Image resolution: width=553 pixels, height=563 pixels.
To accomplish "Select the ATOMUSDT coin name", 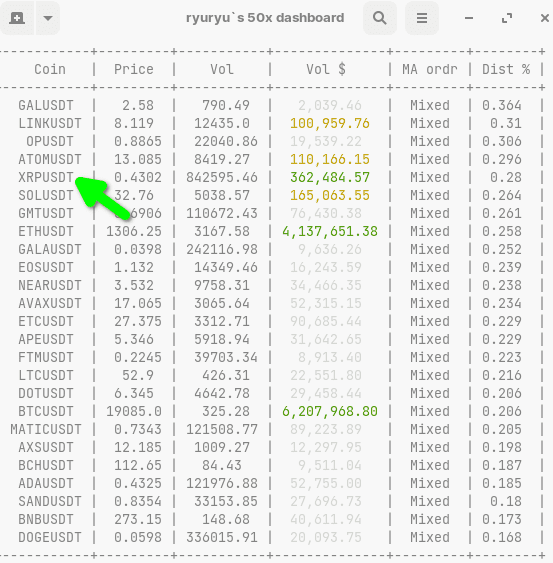I will (x=50, y=159).
